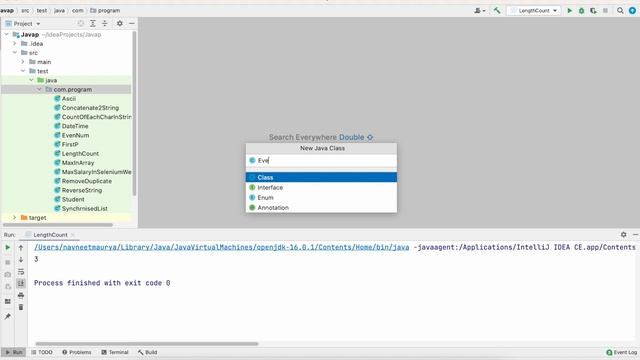Viewport: 640px width, 360px height.
Task: Open the Terminal tool window
Action: click(x=115, y=352)
